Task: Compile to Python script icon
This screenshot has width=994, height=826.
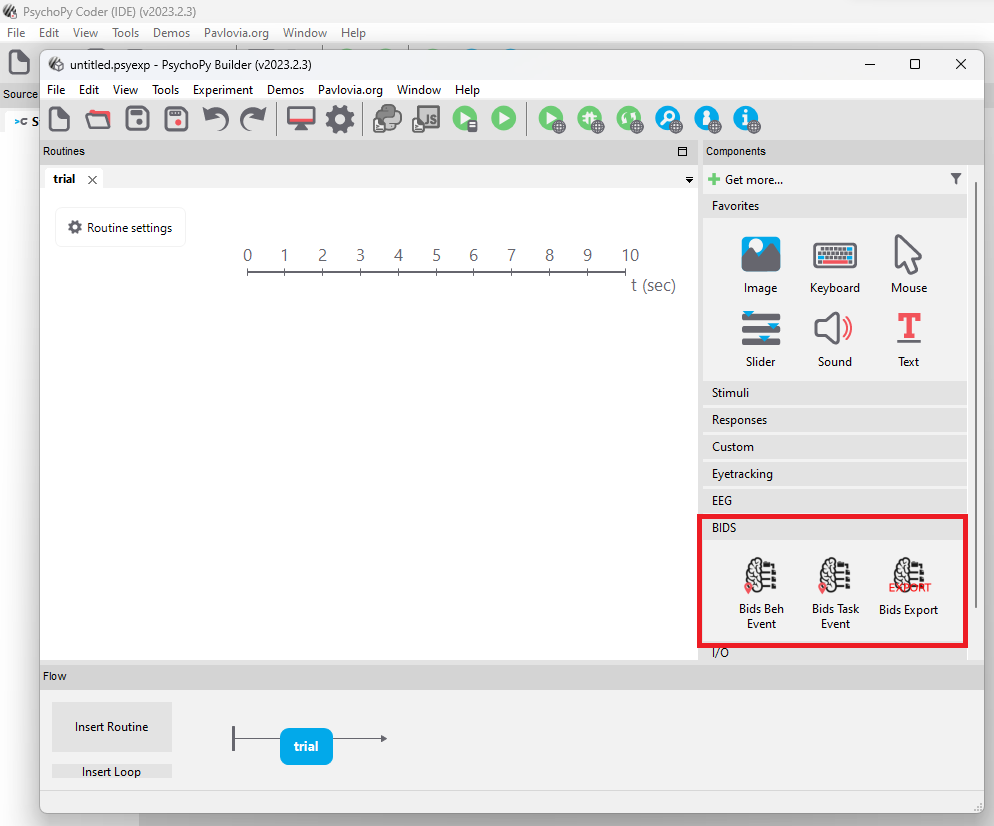Action: 387,119
